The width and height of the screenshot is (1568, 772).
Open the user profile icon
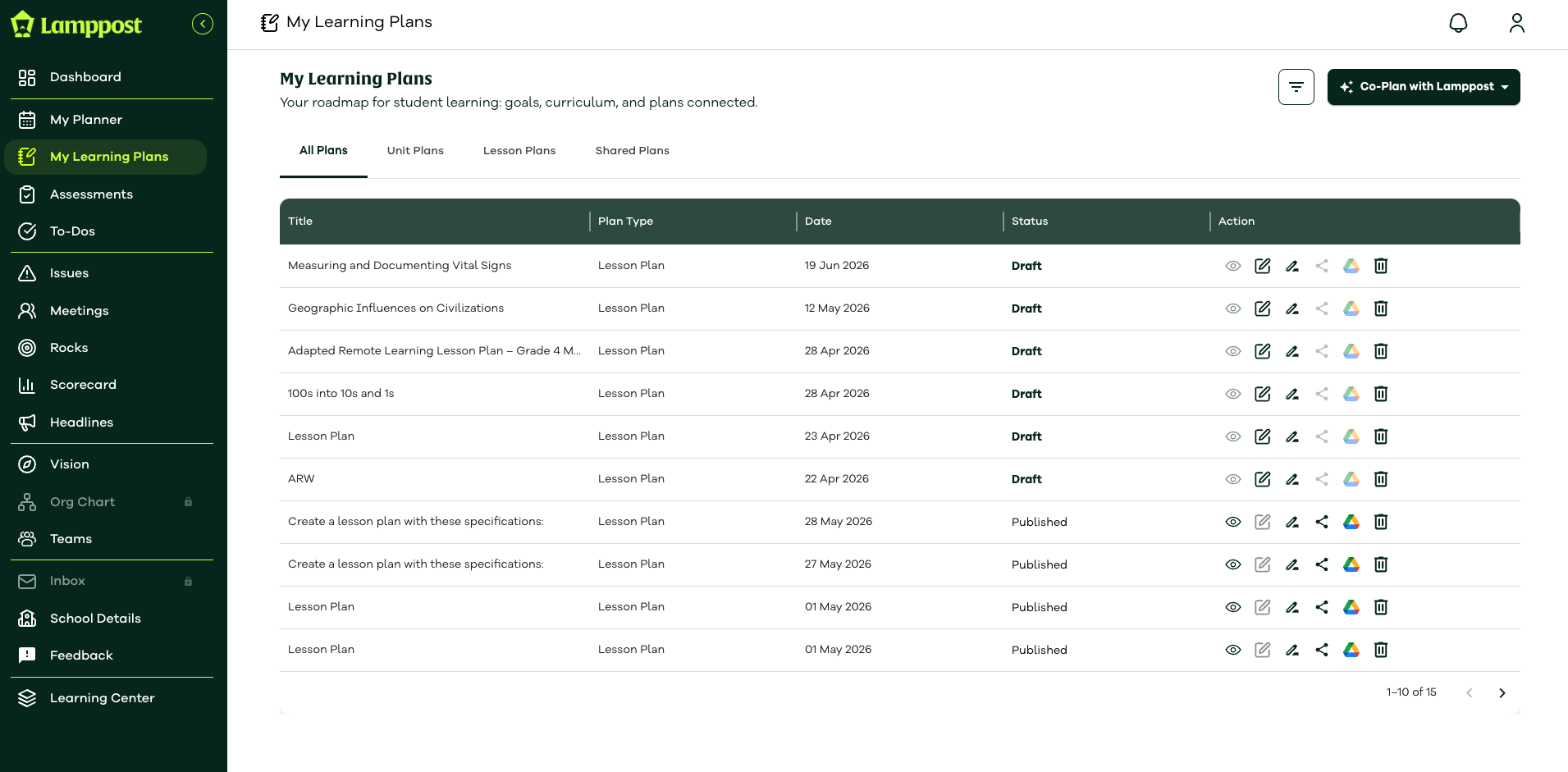(1517, 23)
